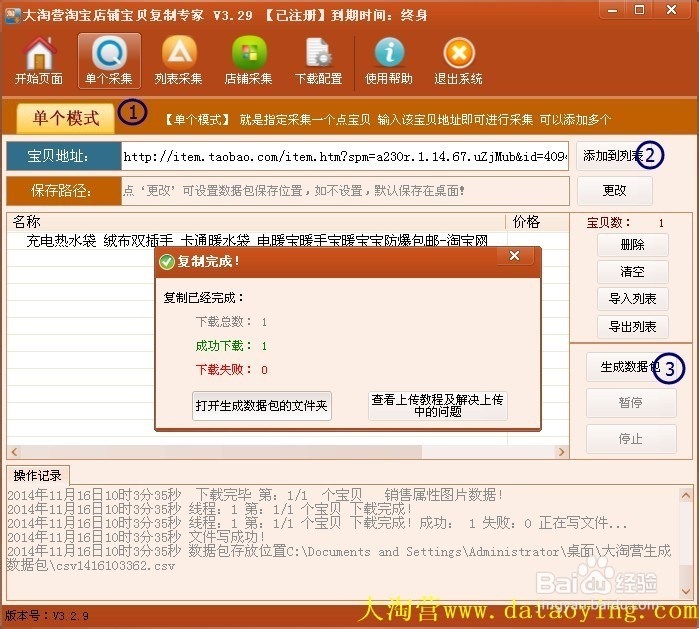Click the 下载失败 label in dialog
699x629 pixels.
click(223, 370)
